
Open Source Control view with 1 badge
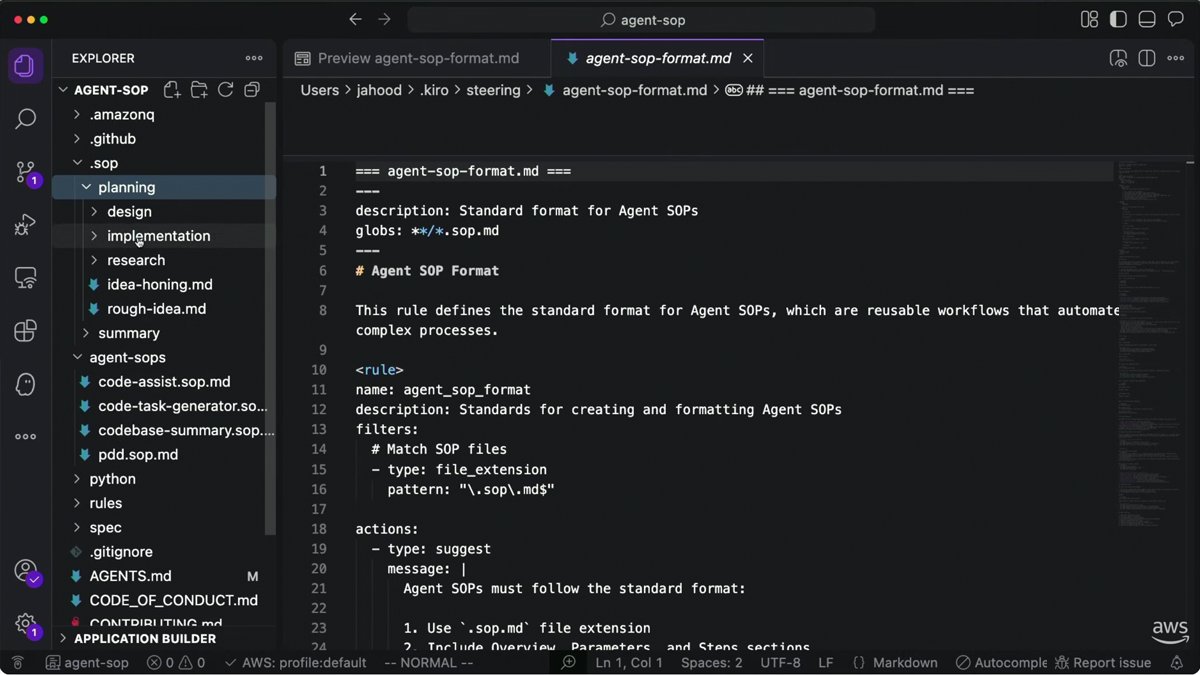click(x=26, y=173)
